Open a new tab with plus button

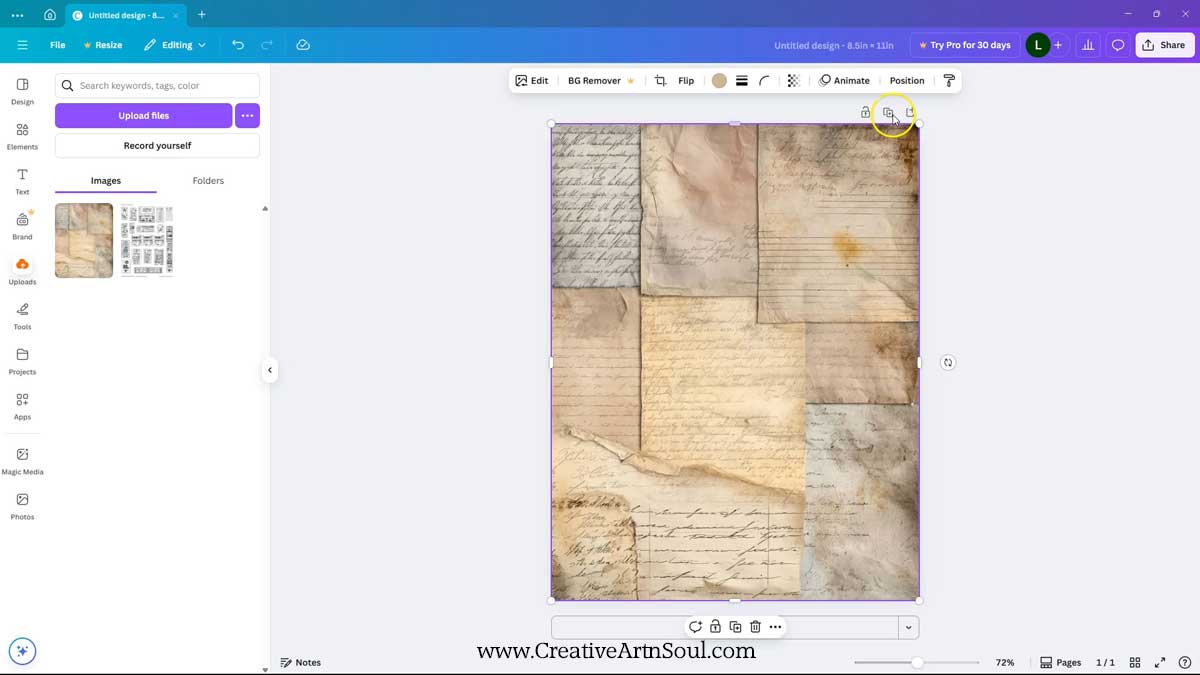coord(202,15)
